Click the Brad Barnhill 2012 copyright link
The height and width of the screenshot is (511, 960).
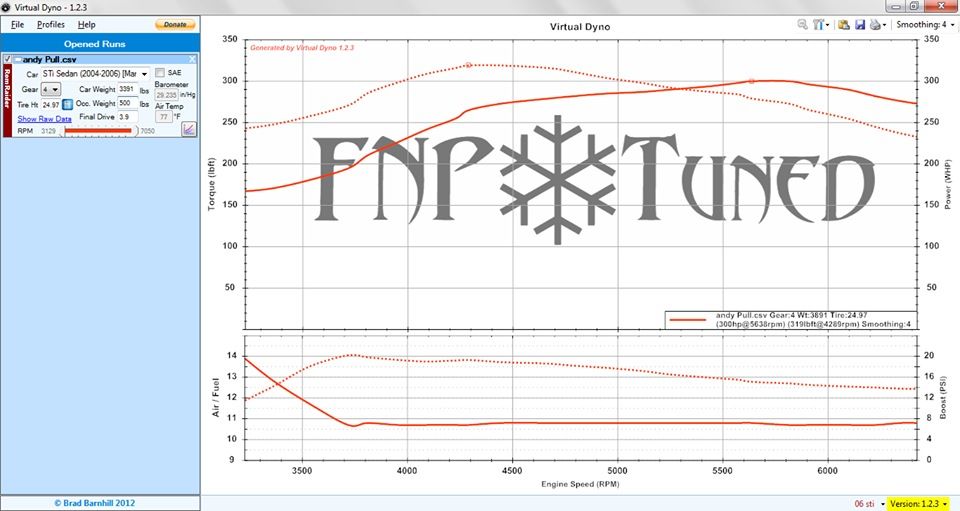click(x=95, y=503)
